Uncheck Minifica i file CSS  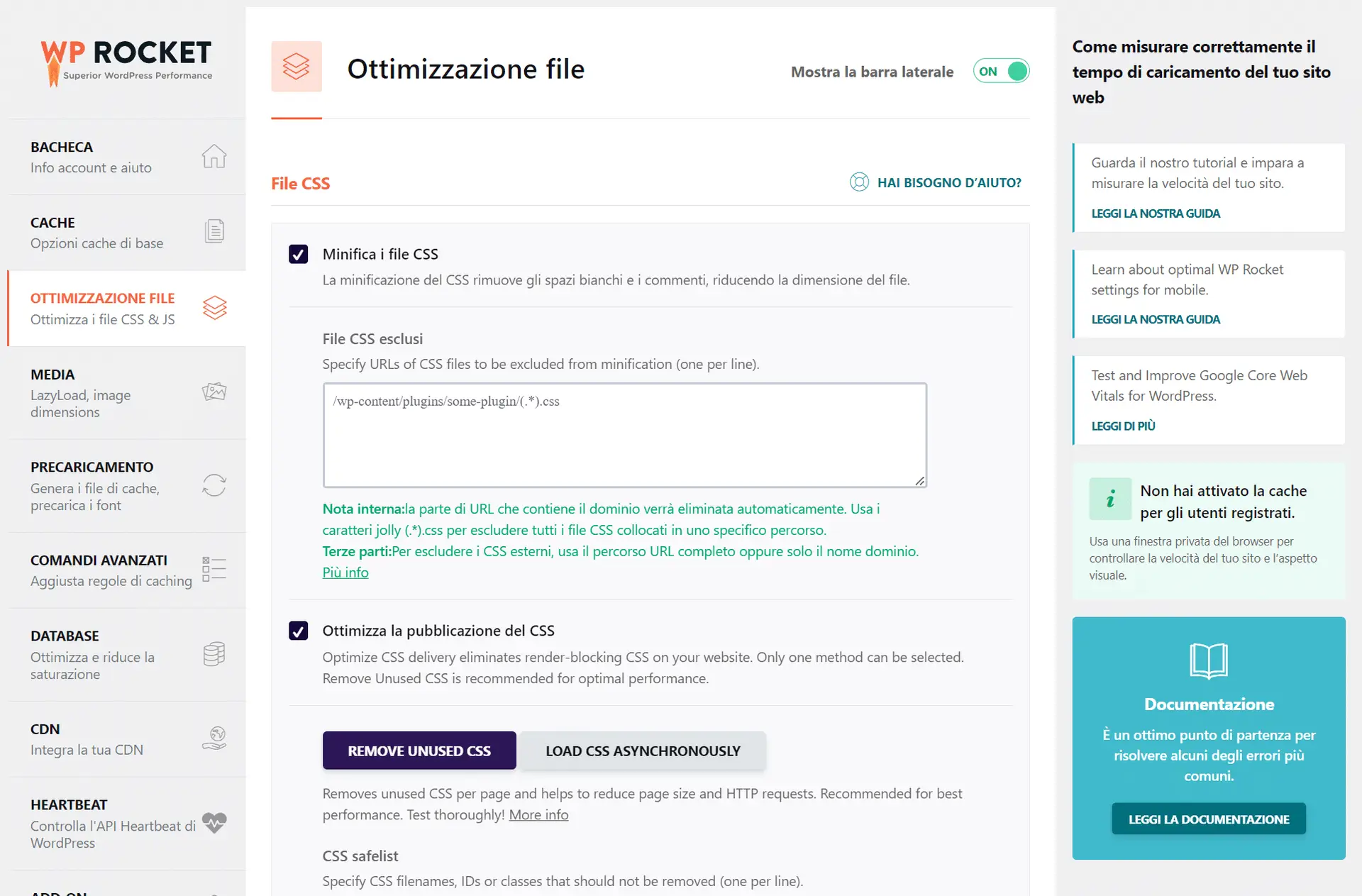(x=299, y=254)
